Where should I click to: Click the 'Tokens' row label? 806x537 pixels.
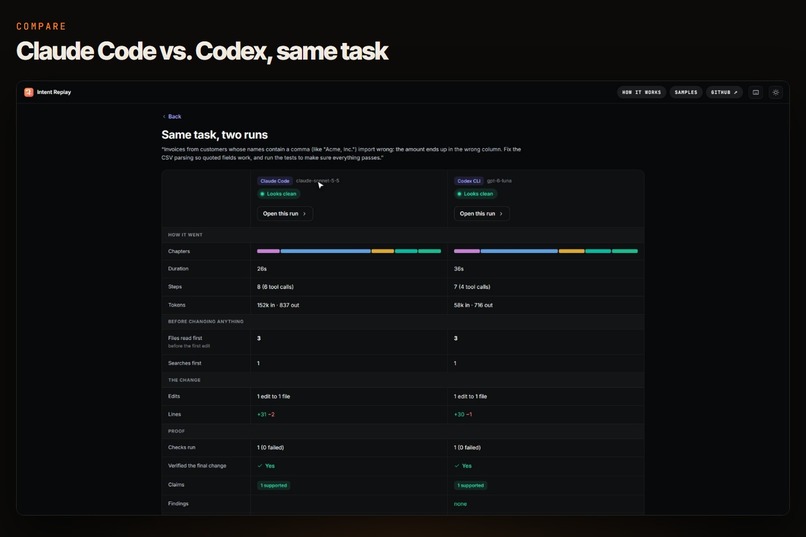tap(176, 305)
